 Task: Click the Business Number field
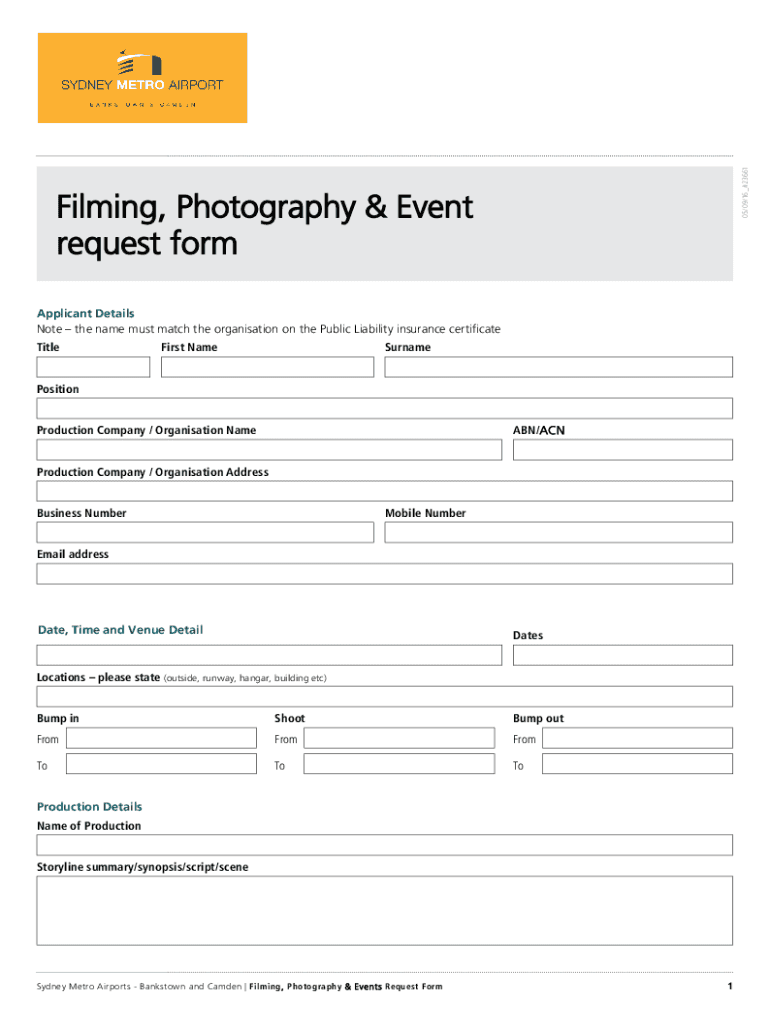(205, 532)
